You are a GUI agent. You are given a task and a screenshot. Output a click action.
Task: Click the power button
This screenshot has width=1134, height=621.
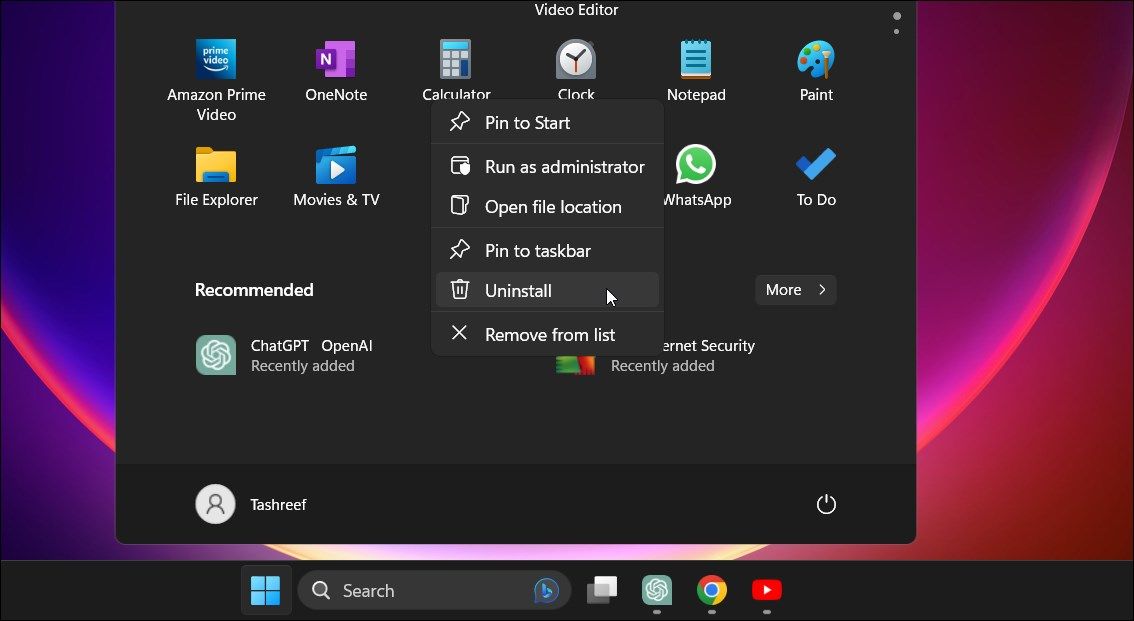(826, 504)
